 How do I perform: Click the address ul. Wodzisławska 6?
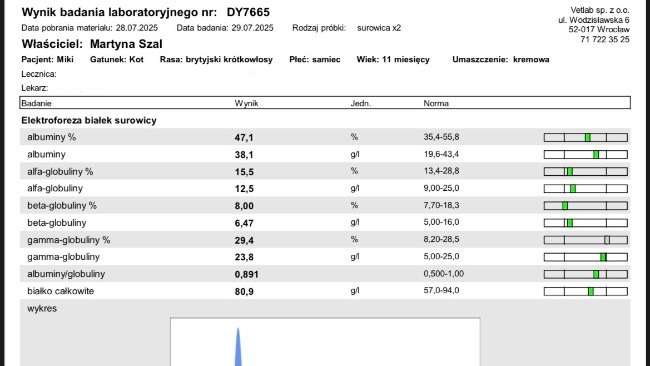coord(594,20)
